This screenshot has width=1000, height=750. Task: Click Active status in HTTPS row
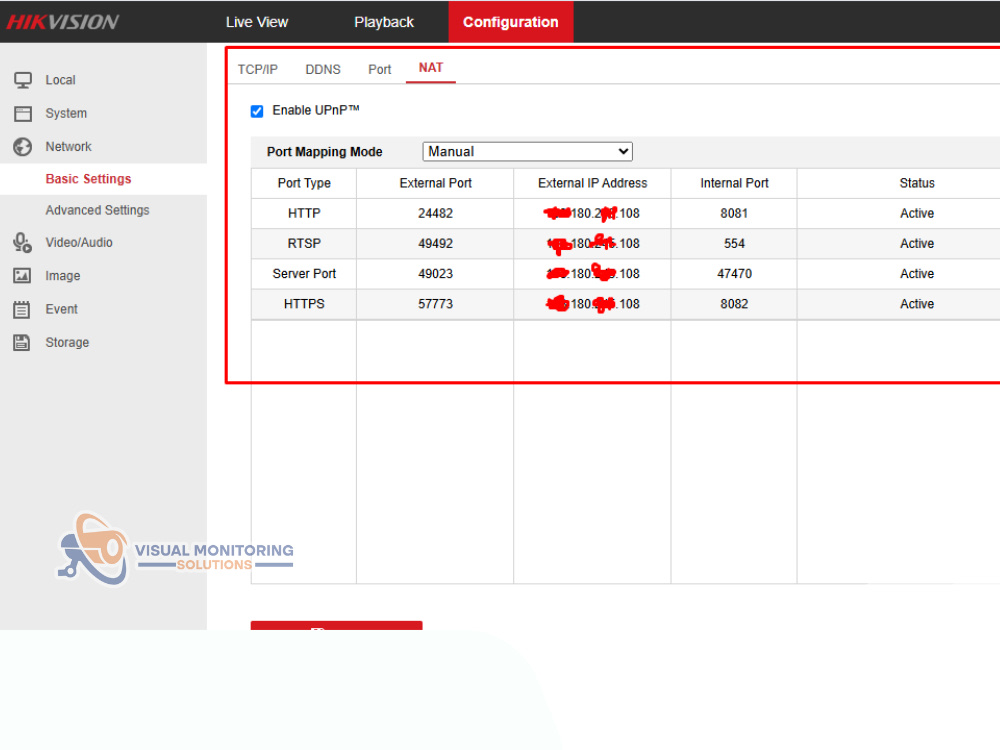(917, 304)
